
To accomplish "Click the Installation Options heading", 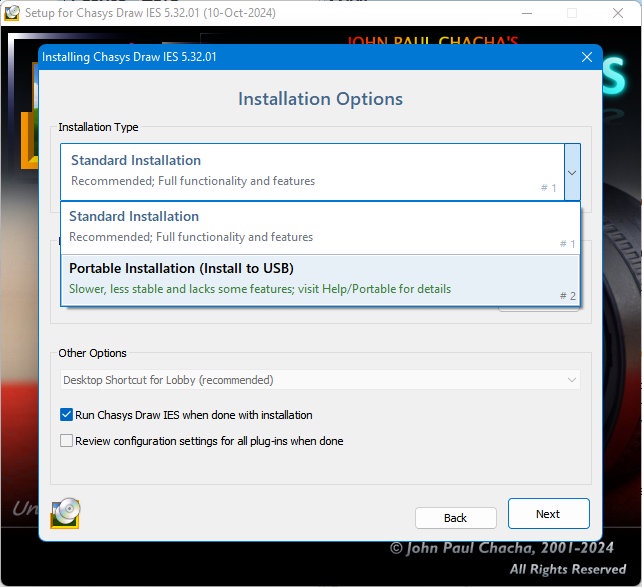I will coord(321,99).
